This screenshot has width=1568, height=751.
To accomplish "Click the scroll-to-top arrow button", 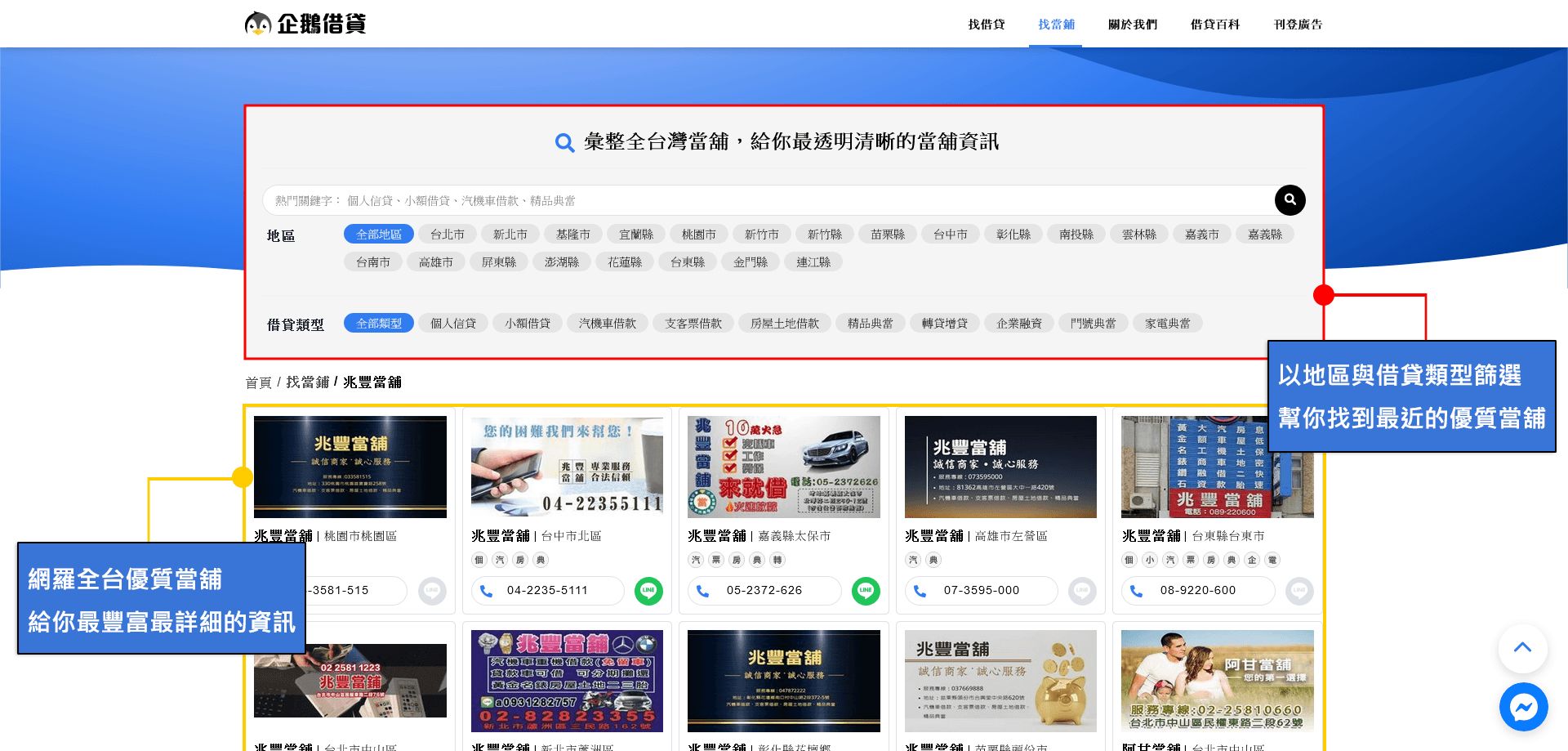I will [x=1522, y=648].
